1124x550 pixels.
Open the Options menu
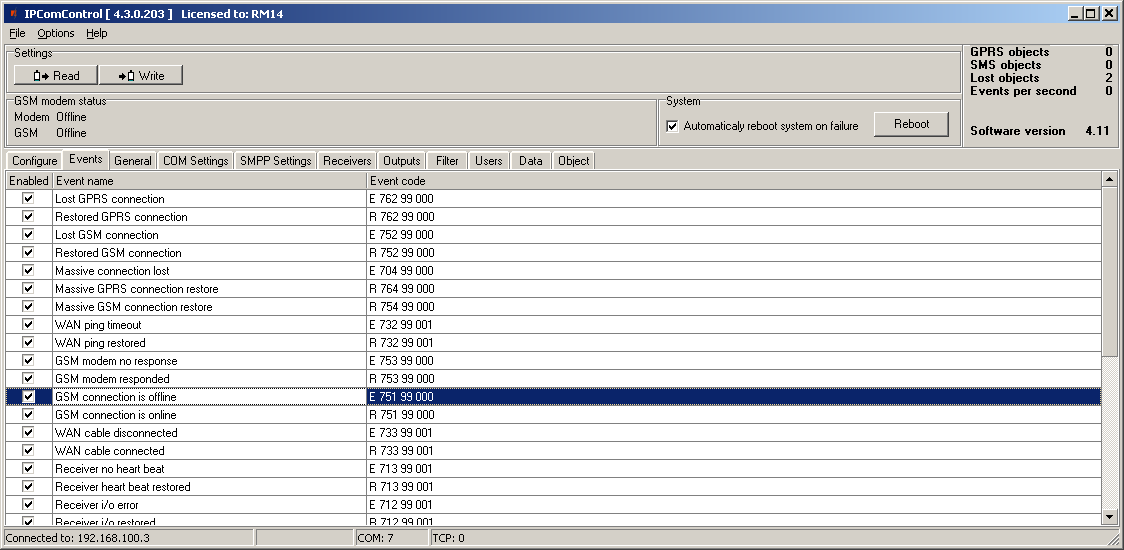click(x=56, y=33)
